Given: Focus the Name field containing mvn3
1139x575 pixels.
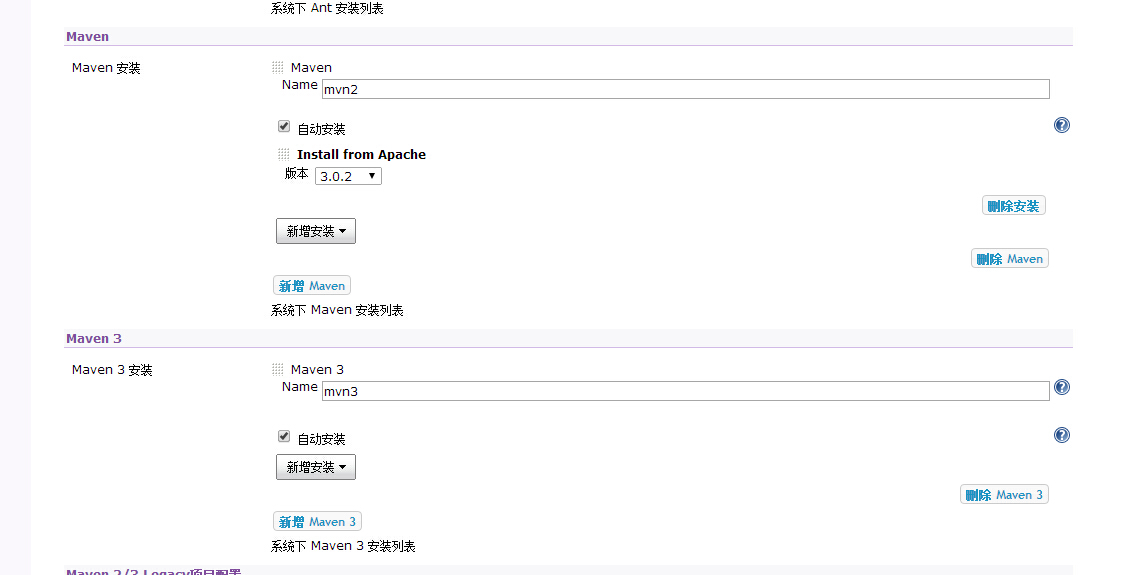Looking at the screenshot, I should coord(686,391).
